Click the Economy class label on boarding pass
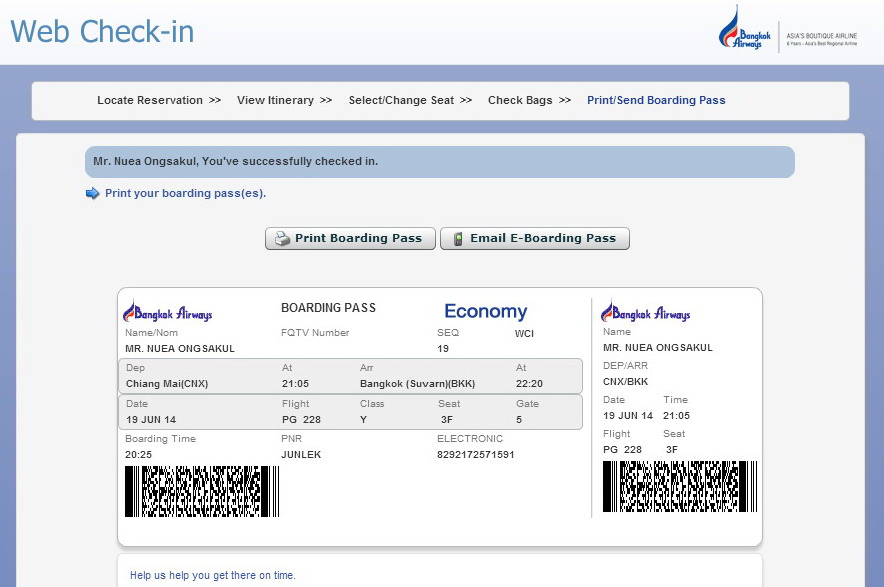The height and width of the screenshot is (587, 884). [485, 311]
